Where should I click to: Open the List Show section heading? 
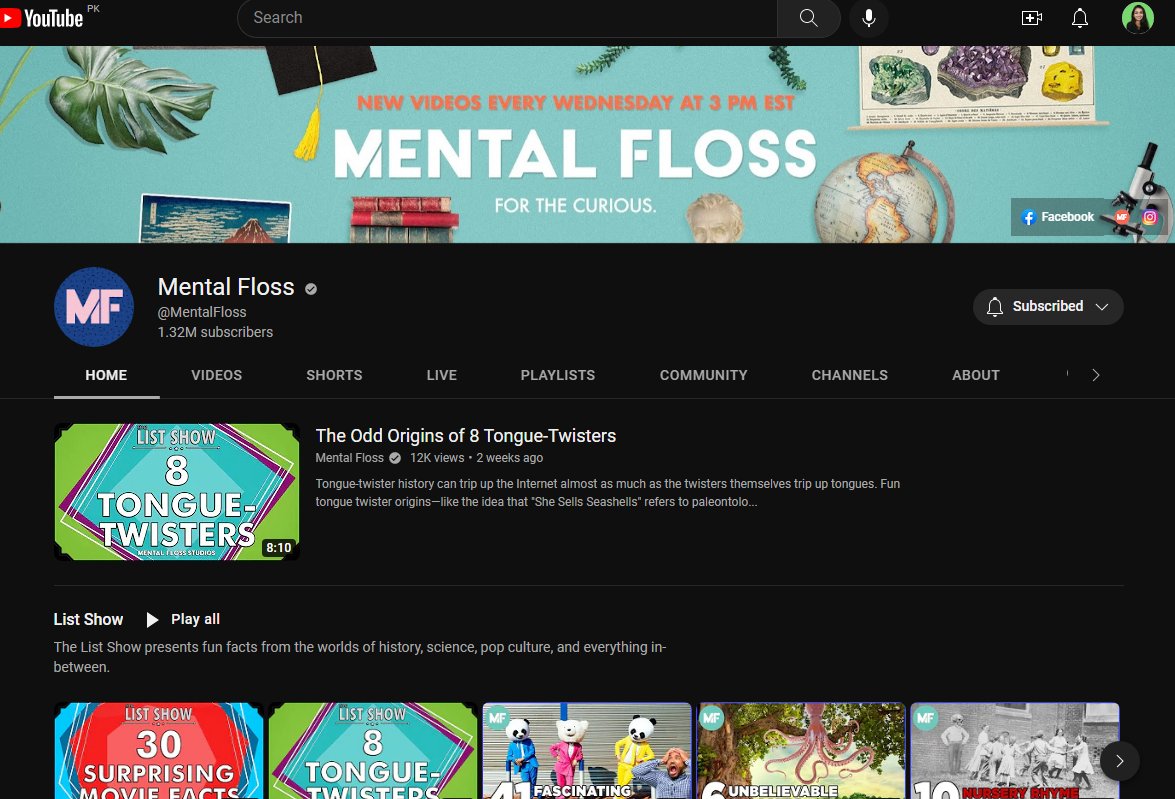[x=88, y=619]
